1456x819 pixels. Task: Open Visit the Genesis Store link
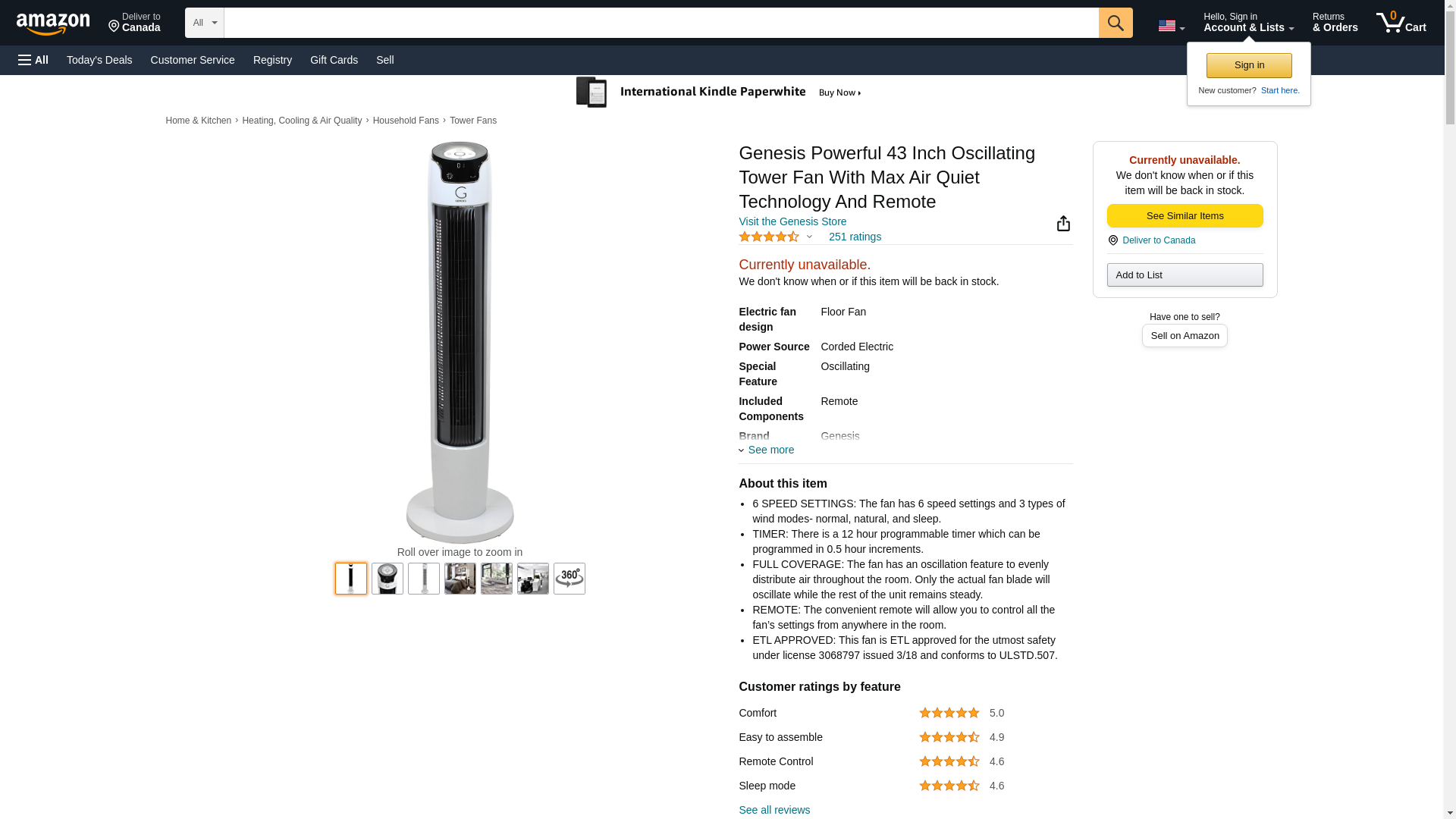pyautogui.click(x=792, y=221)
